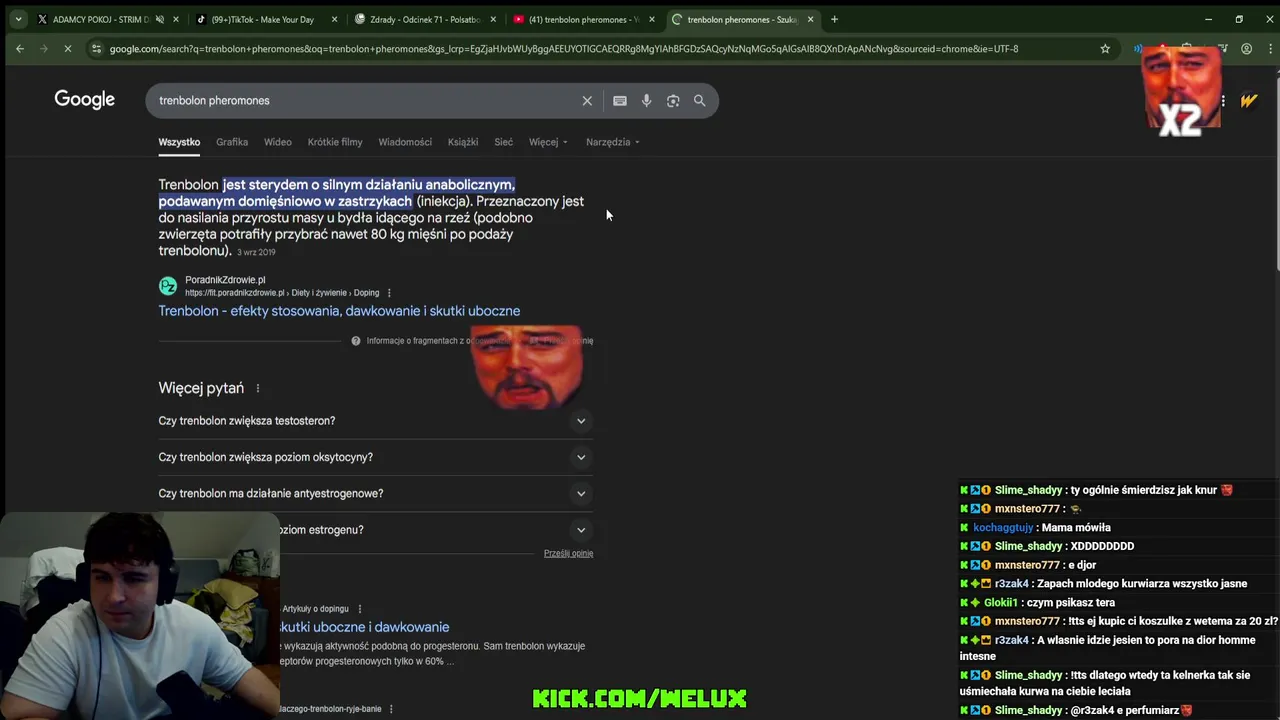Open the Chrome profile icon
The height and width of the screenshot is (720, 1280).
tap(1246, 48)
